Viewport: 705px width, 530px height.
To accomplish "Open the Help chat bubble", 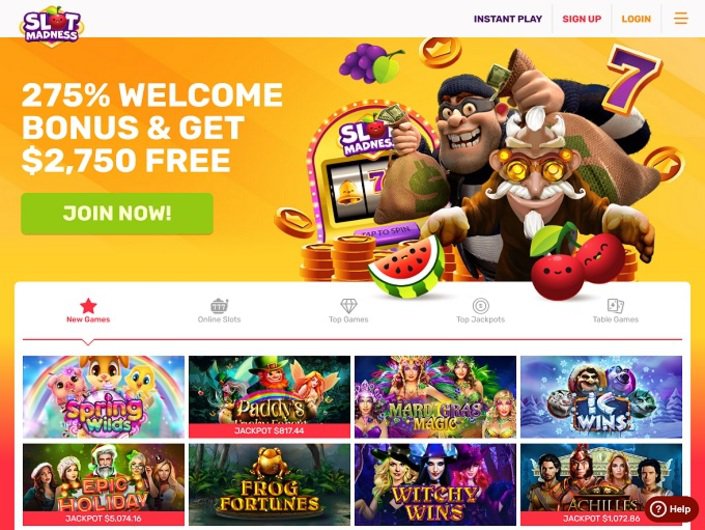I will tap(672, 509).
